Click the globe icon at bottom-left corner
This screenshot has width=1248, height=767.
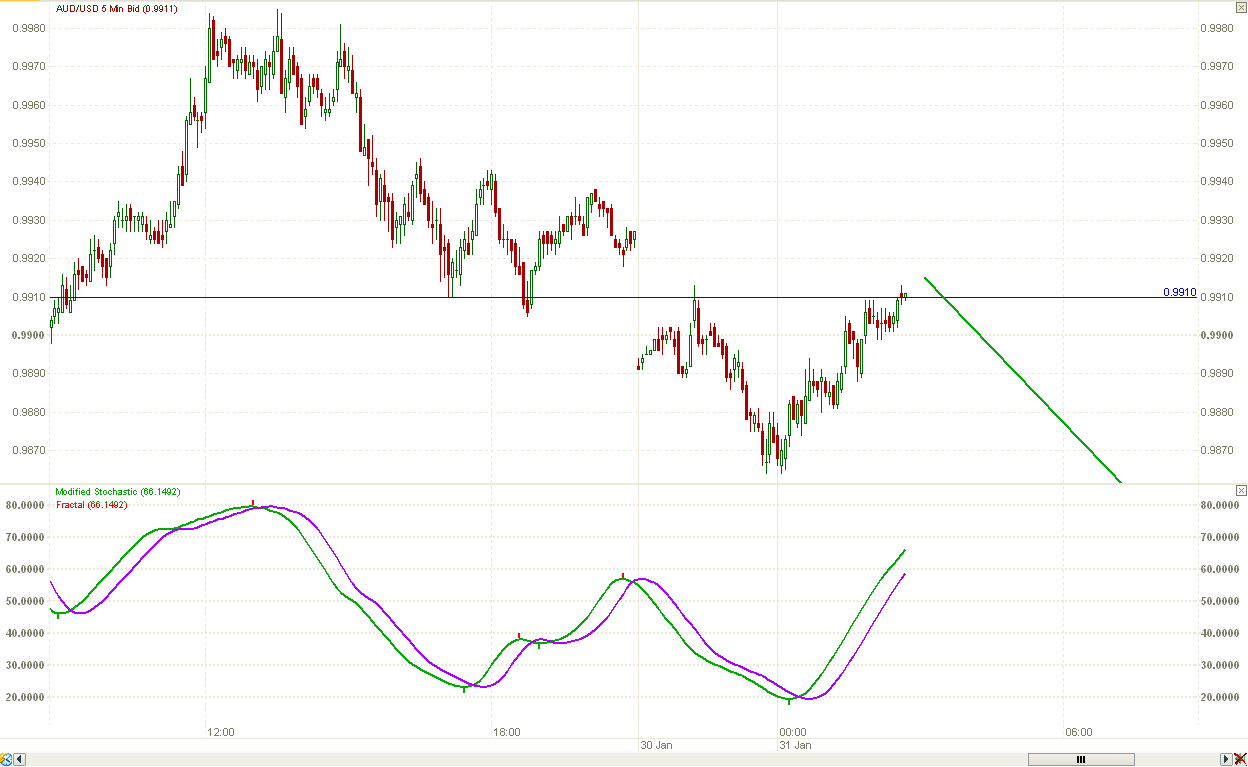(x=6, y=759)
